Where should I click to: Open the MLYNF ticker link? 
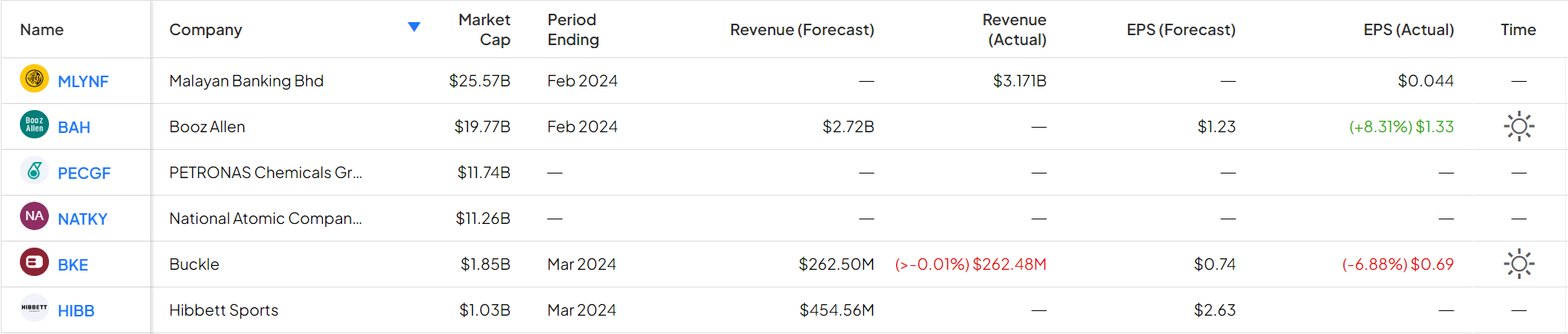coord(83,82)
